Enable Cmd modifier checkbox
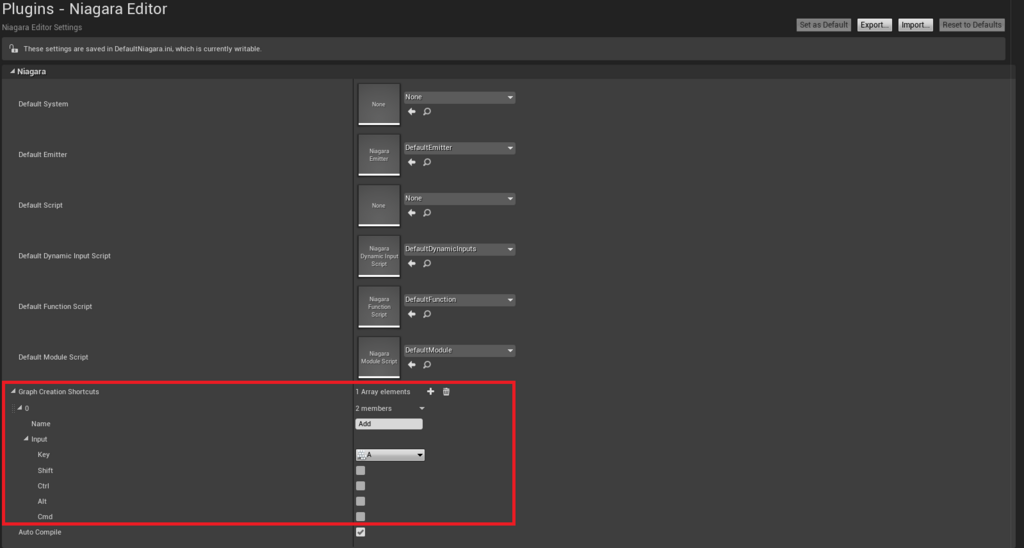 [x=360, y=517]
